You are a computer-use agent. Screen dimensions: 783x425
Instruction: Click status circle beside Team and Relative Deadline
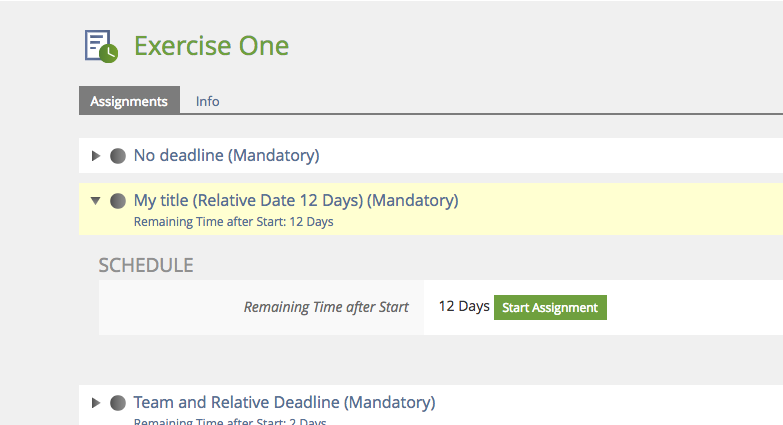pos(118,403)
